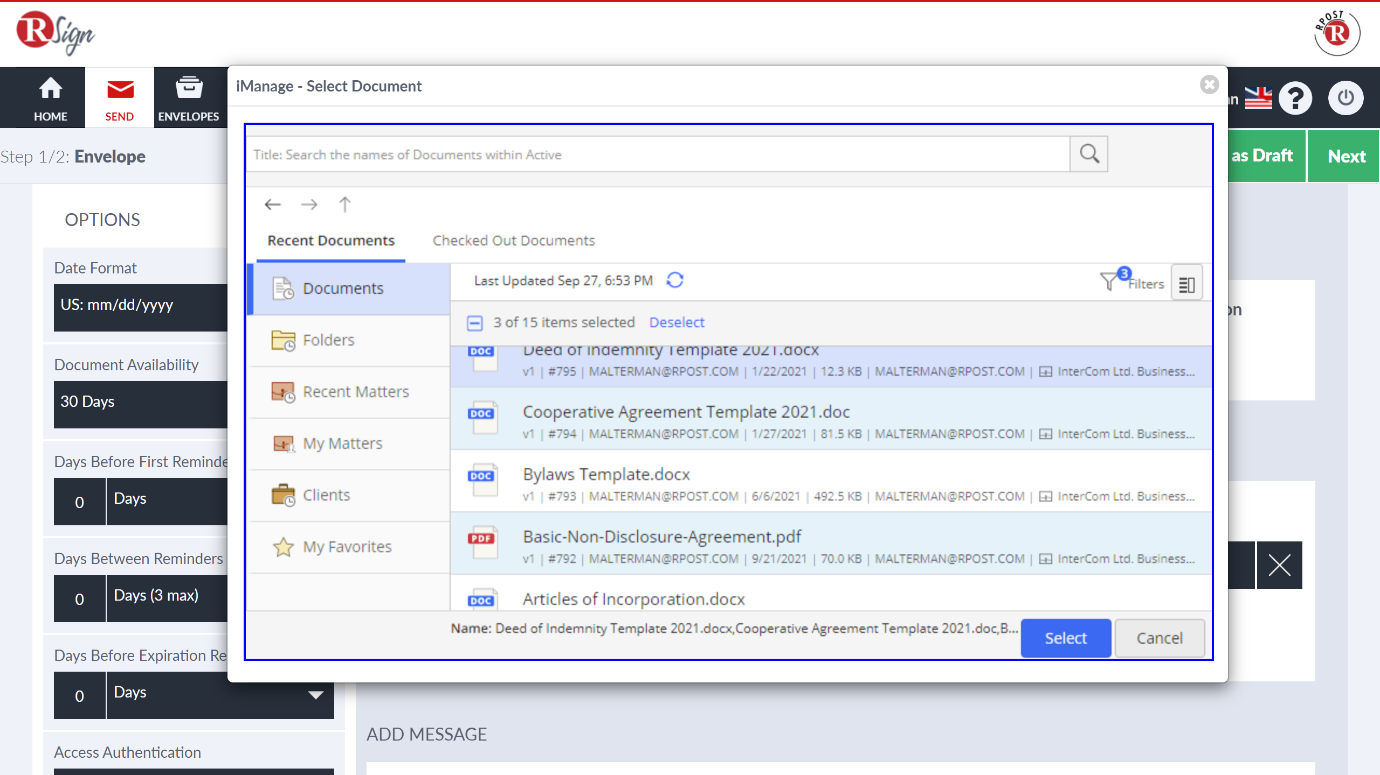Click the UK flag language icon
Image resolution: width=1380 pixels, height=775 pixels.
1258,98
